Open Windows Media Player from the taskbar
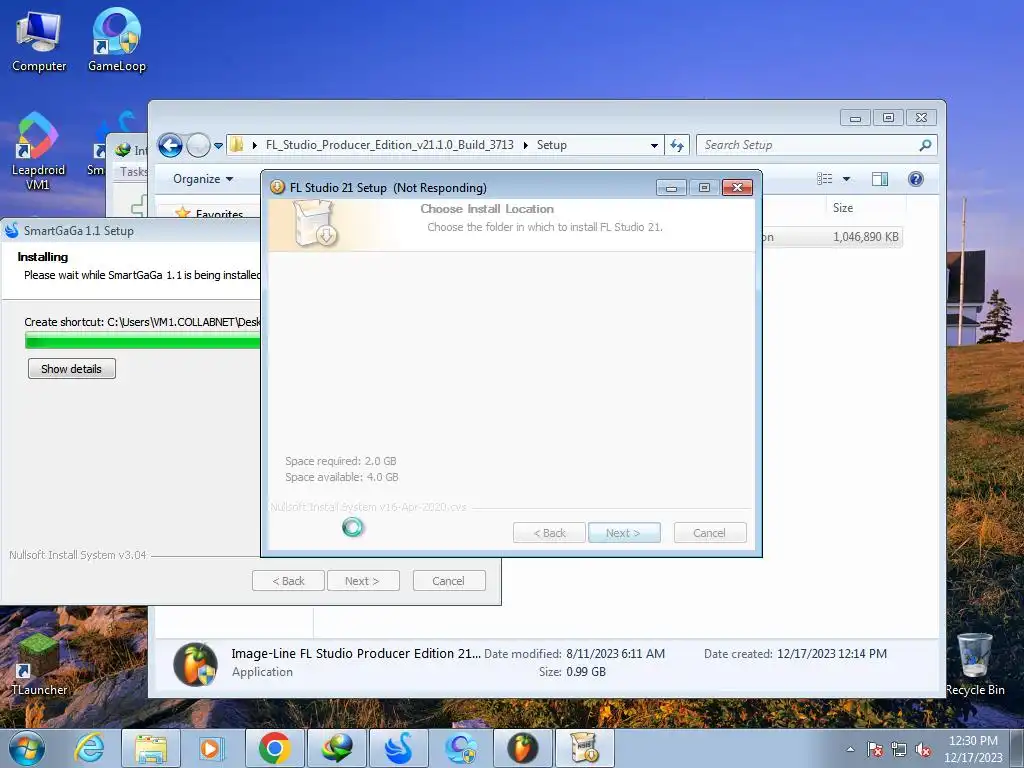The image size is (1024, 768). [x=212, y=748]
